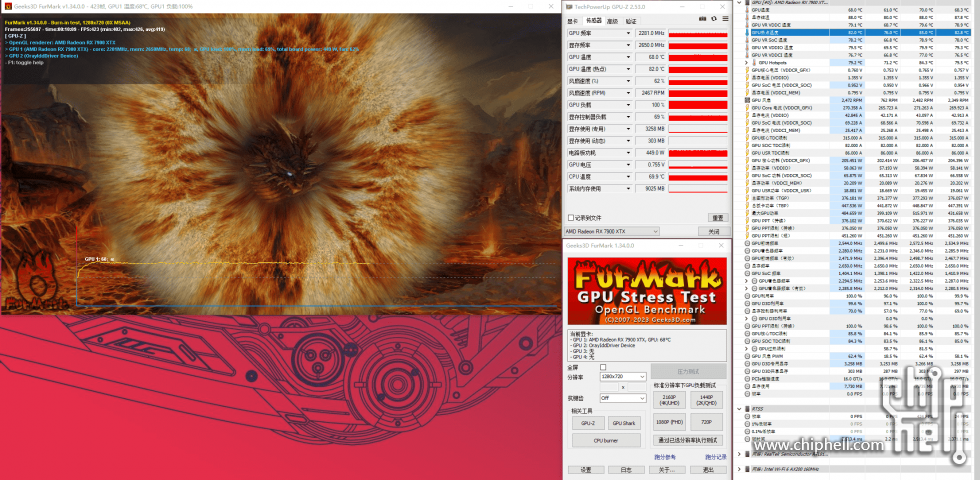Viewport: 980px width, 480px height.
Task: Click custom height field in FurMark
Action: coord(636,388)
